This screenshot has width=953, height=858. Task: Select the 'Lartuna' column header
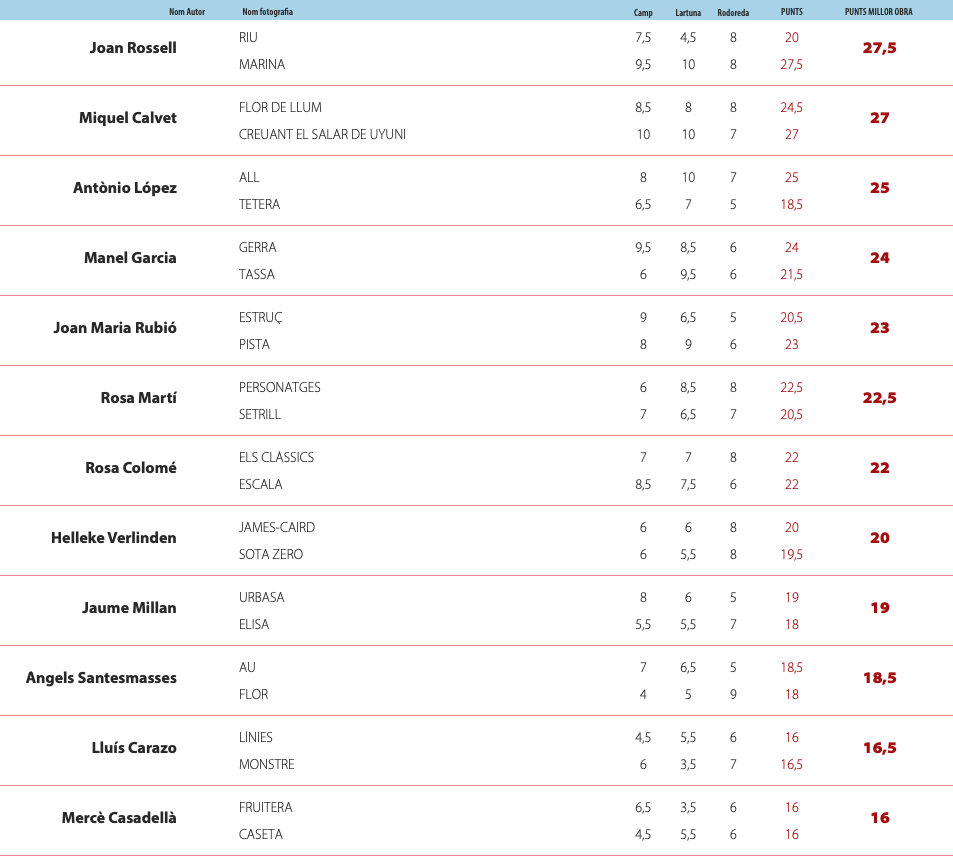click(688, 13)
